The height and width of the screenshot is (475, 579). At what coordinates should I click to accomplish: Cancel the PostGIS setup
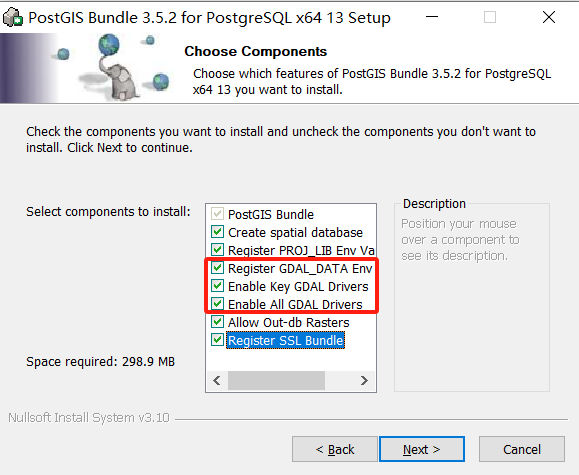(x=522, y=449)
